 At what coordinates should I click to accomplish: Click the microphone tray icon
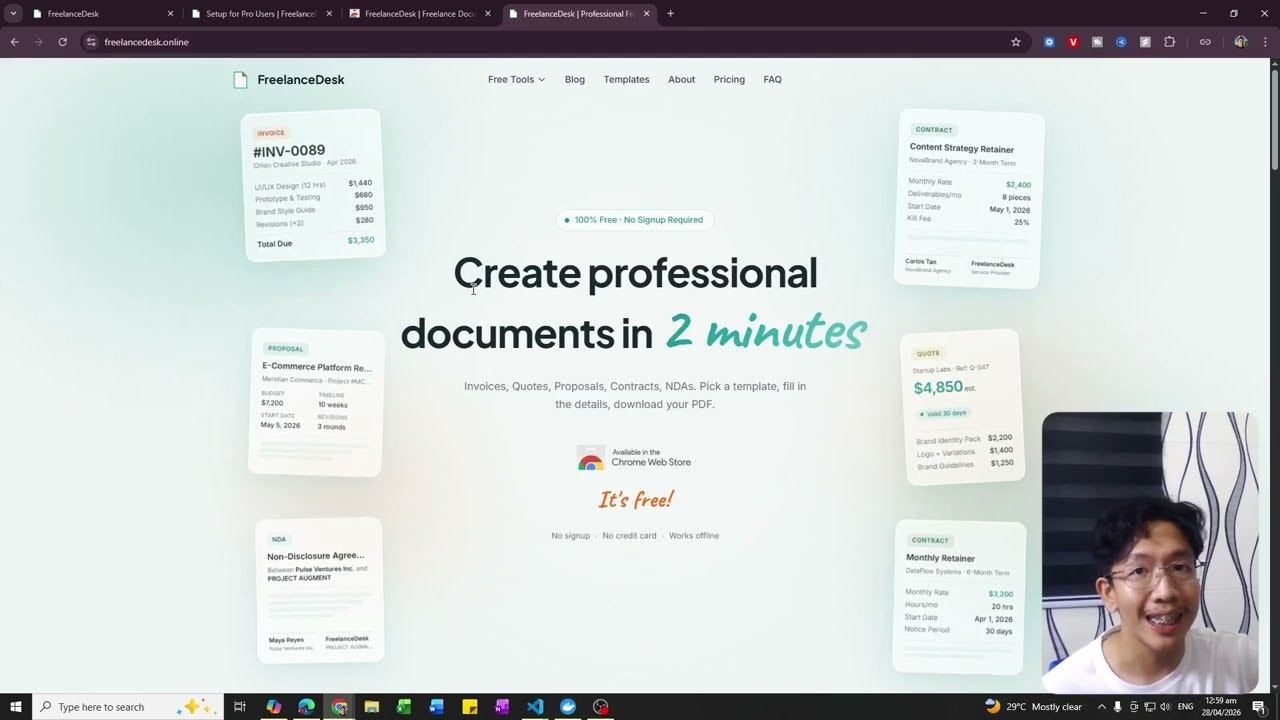coord(1118,707)
